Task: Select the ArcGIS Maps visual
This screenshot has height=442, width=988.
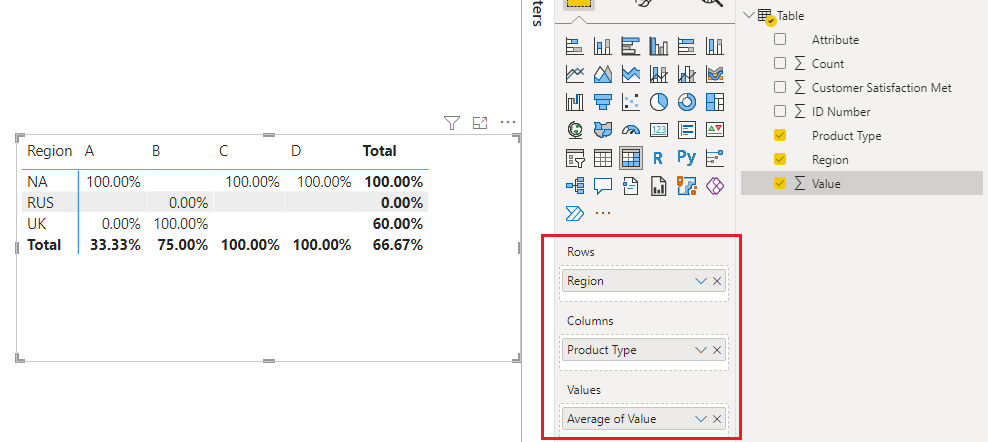Action: coord(687,186)
